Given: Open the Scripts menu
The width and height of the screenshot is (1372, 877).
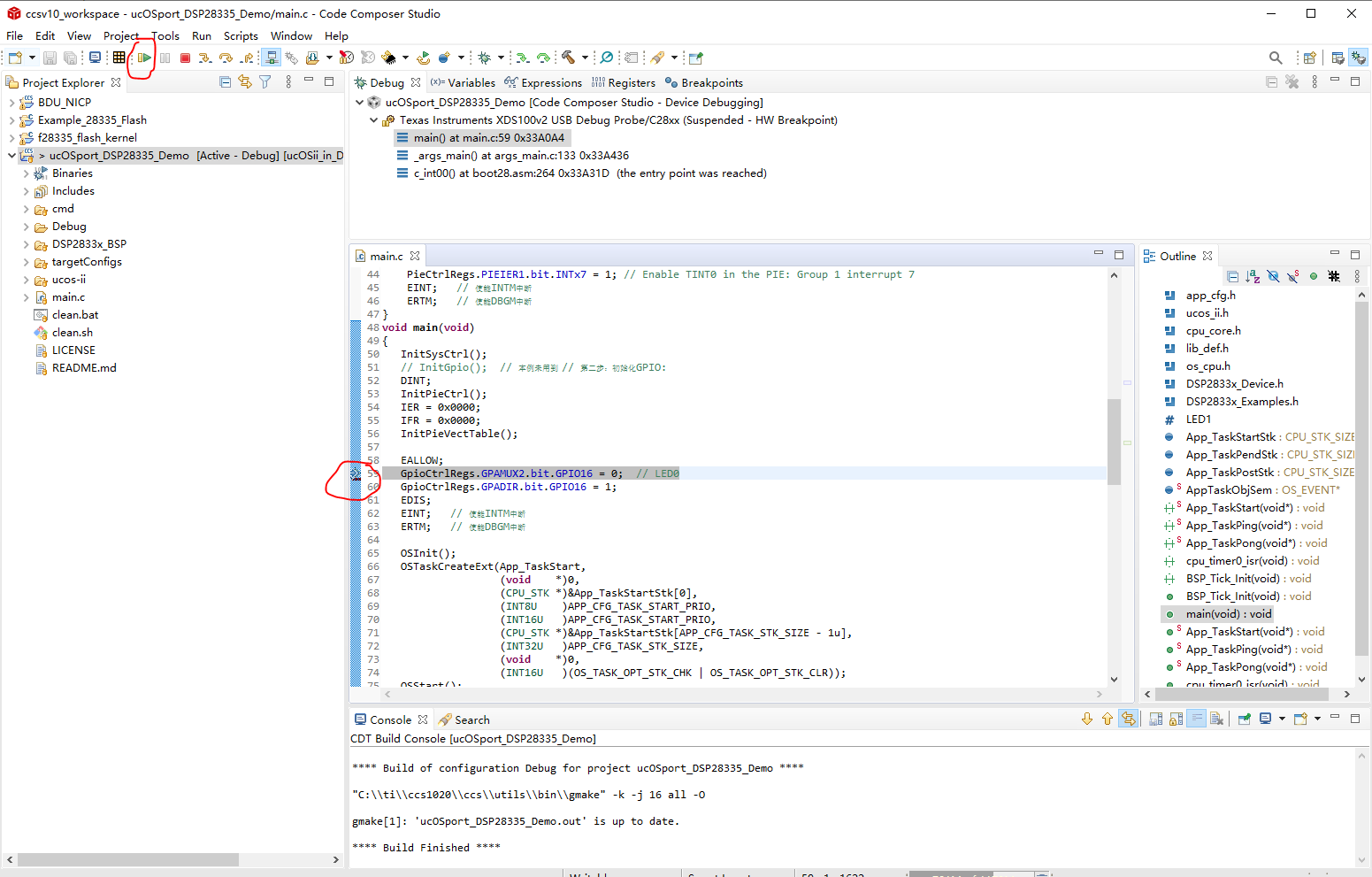Looking at the screenshot, I should pyautogui.click(x=241, y=36).
